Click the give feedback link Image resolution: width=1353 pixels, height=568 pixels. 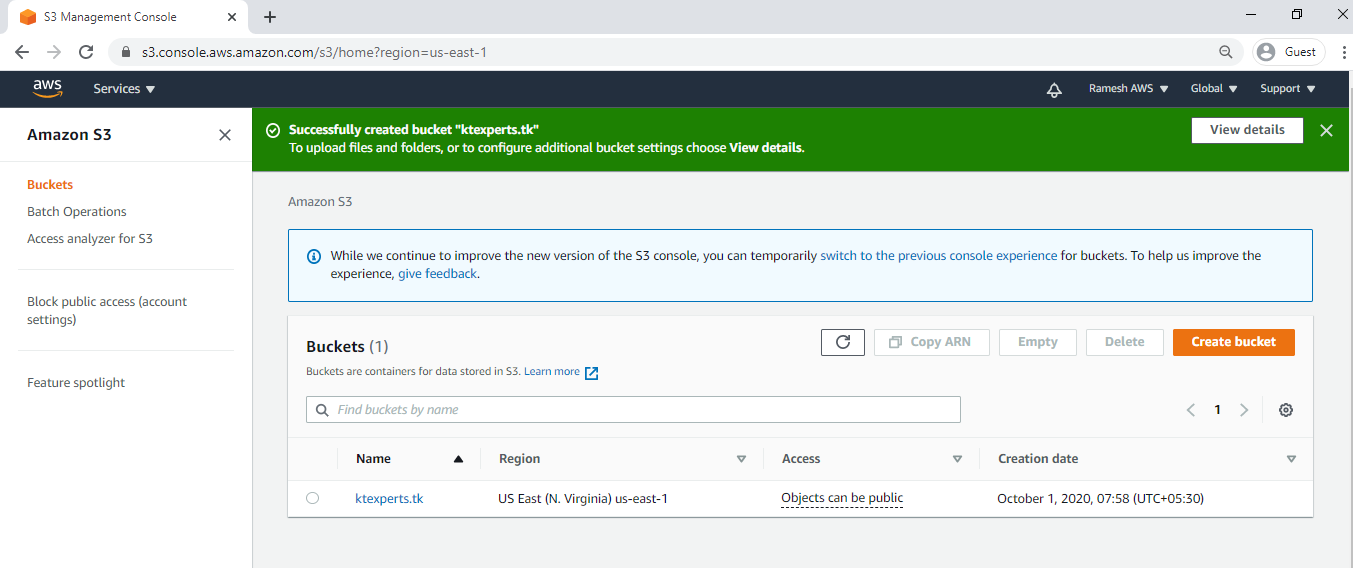[x=437, y=274]
